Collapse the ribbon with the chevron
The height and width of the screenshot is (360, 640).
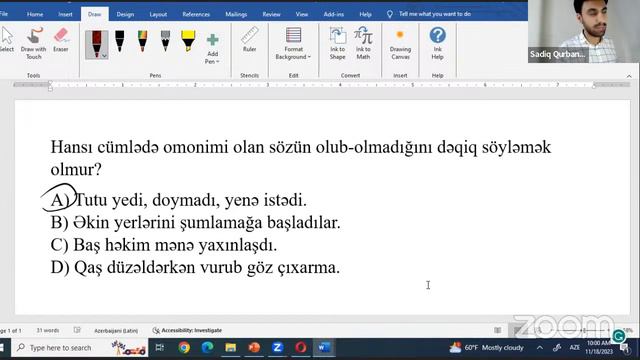click(x=629, y=76)
